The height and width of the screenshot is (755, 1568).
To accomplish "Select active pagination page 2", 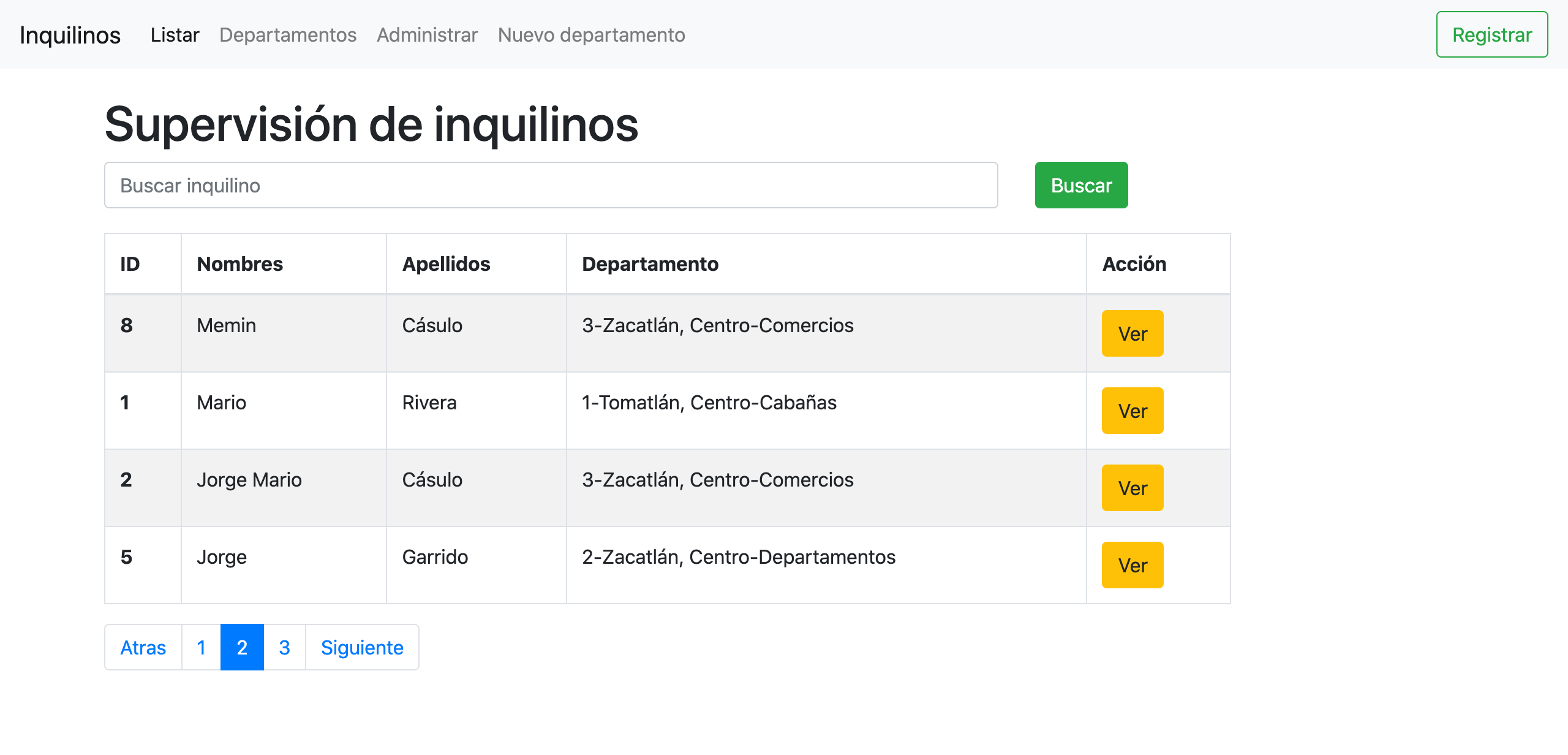I will pos(242,647).
